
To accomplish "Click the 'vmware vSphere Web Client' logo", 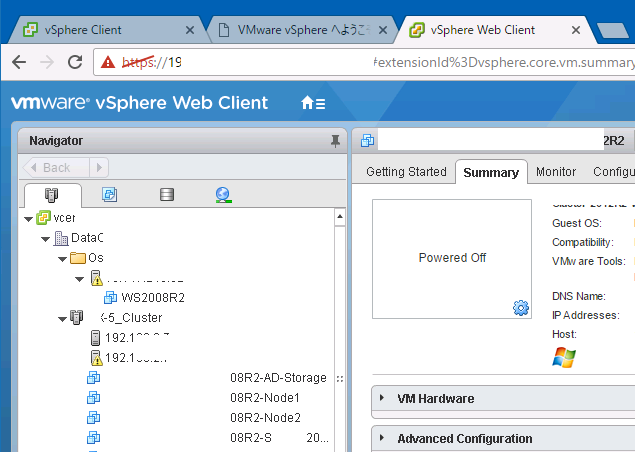I will 139,103.
